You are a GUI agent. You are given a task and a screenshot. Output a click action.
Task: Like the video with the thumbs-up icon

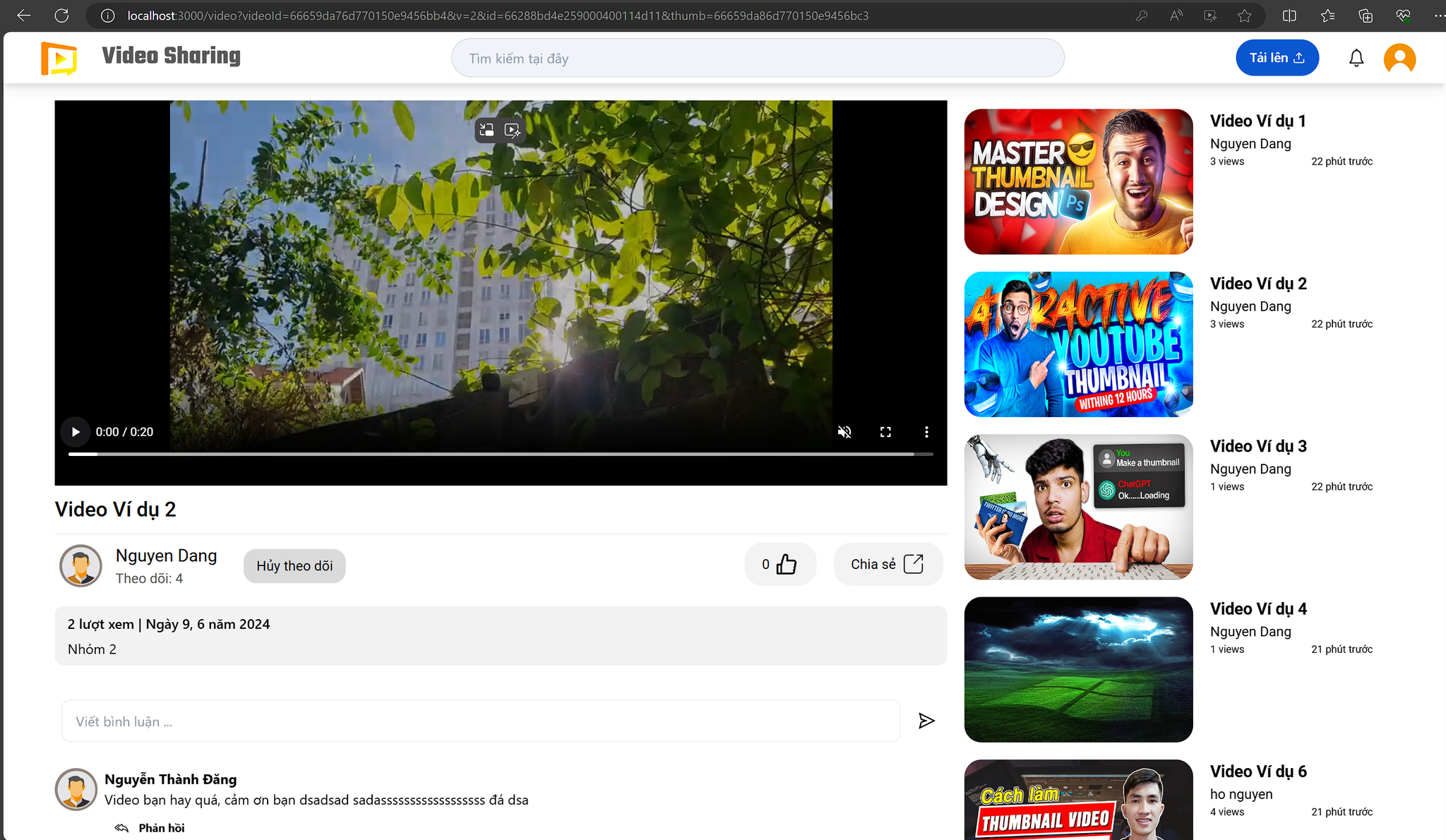coord(786,564)
